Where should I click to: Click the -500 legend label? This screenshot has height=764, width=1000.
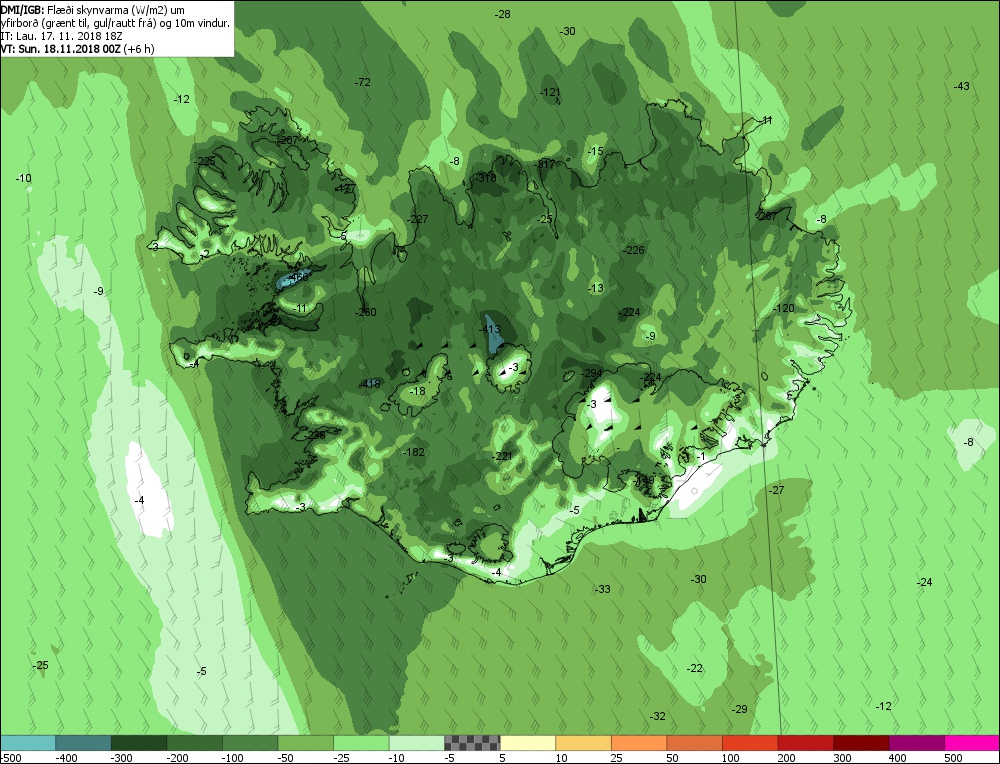pos(11,758)
